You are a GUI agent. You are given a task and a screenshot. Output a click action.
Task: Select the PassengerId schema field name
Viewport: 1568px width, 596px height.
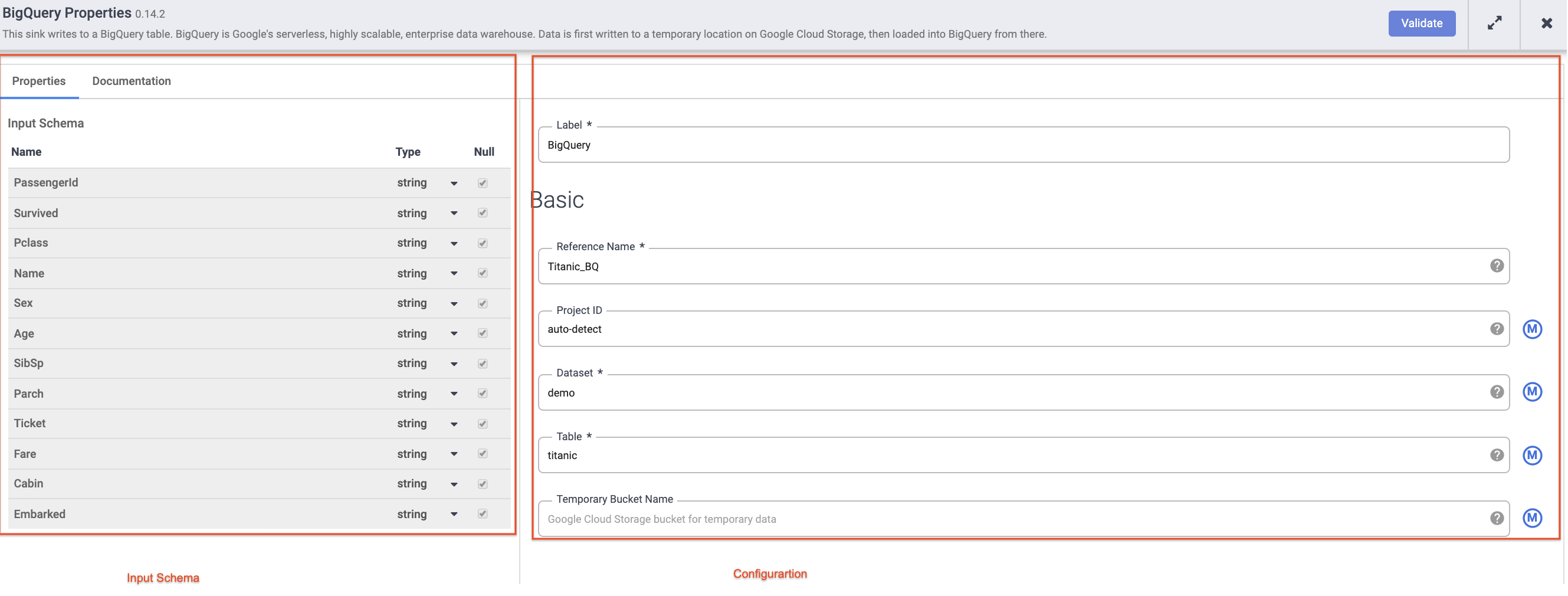coord(45,182)
